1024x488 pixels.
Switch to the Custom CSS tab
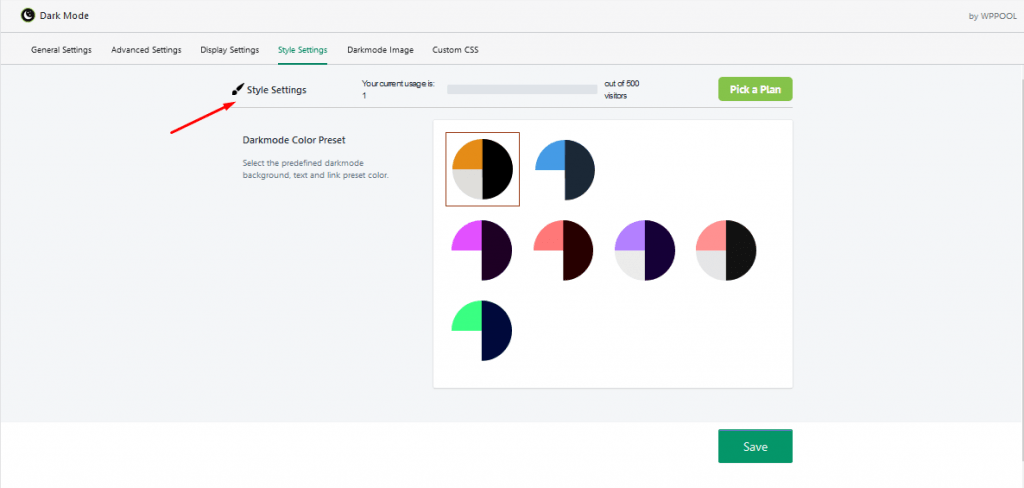pyautogui.click(x=455, y=50)
